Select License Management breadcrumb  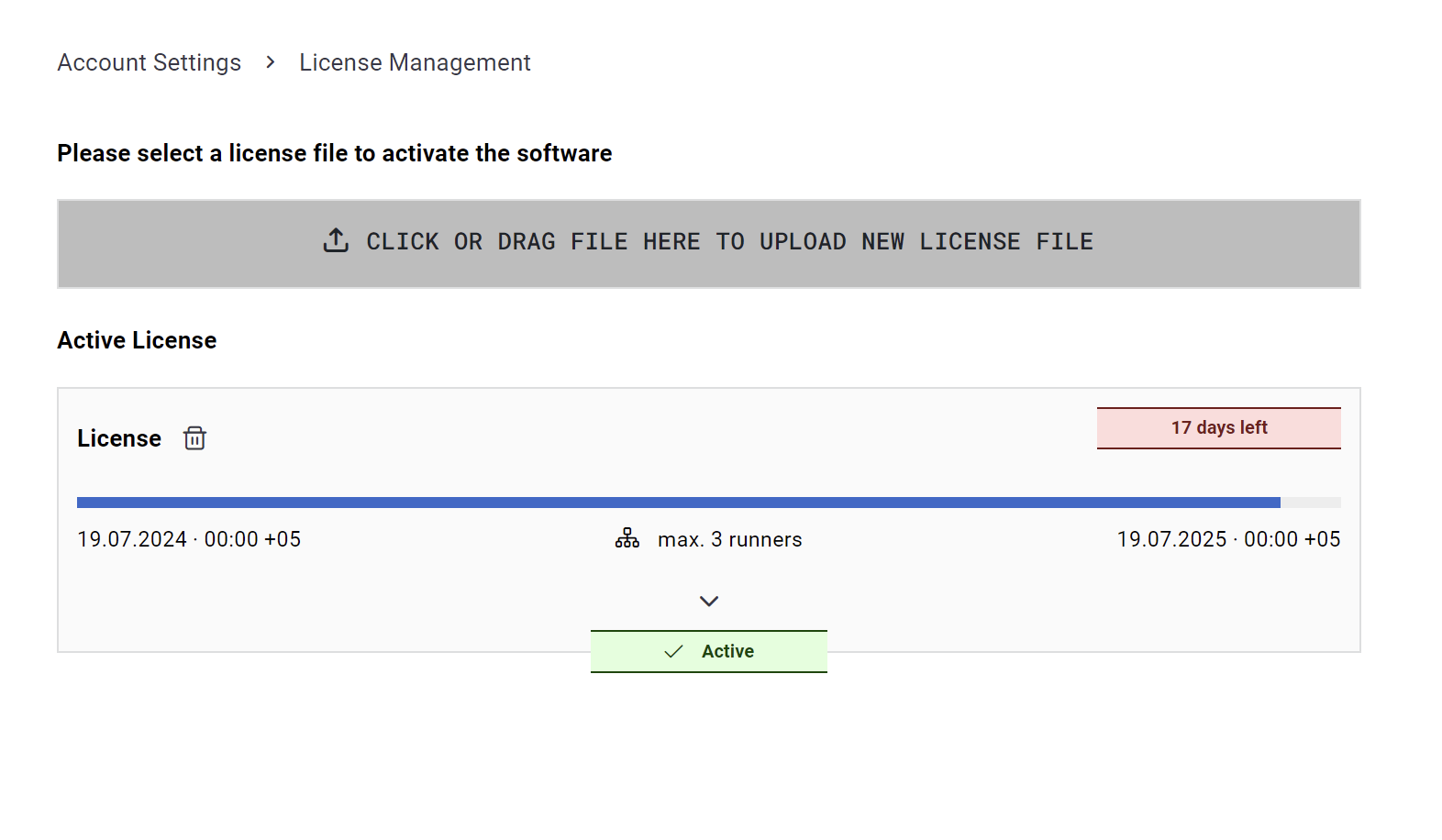415,62
